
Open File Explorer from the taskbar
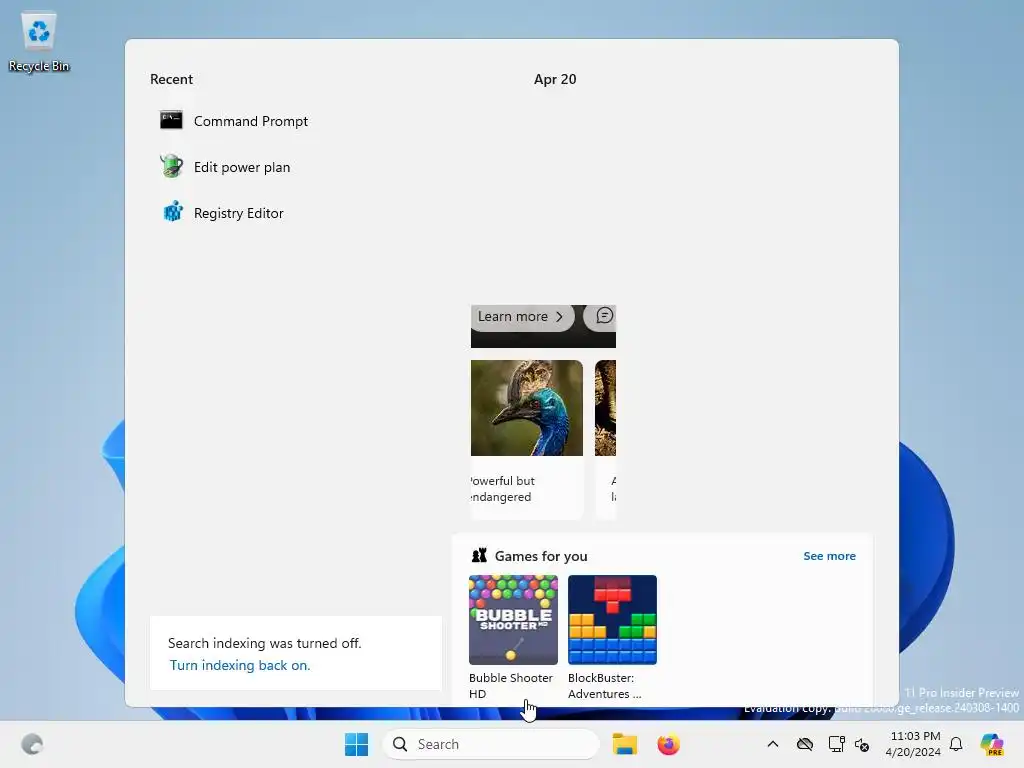pyautogui.click(x=624, y=744)
